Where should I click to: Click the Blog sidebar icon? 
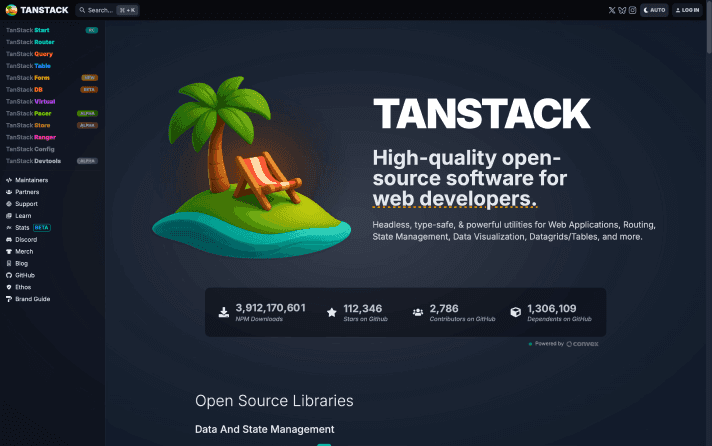(9, 263)
